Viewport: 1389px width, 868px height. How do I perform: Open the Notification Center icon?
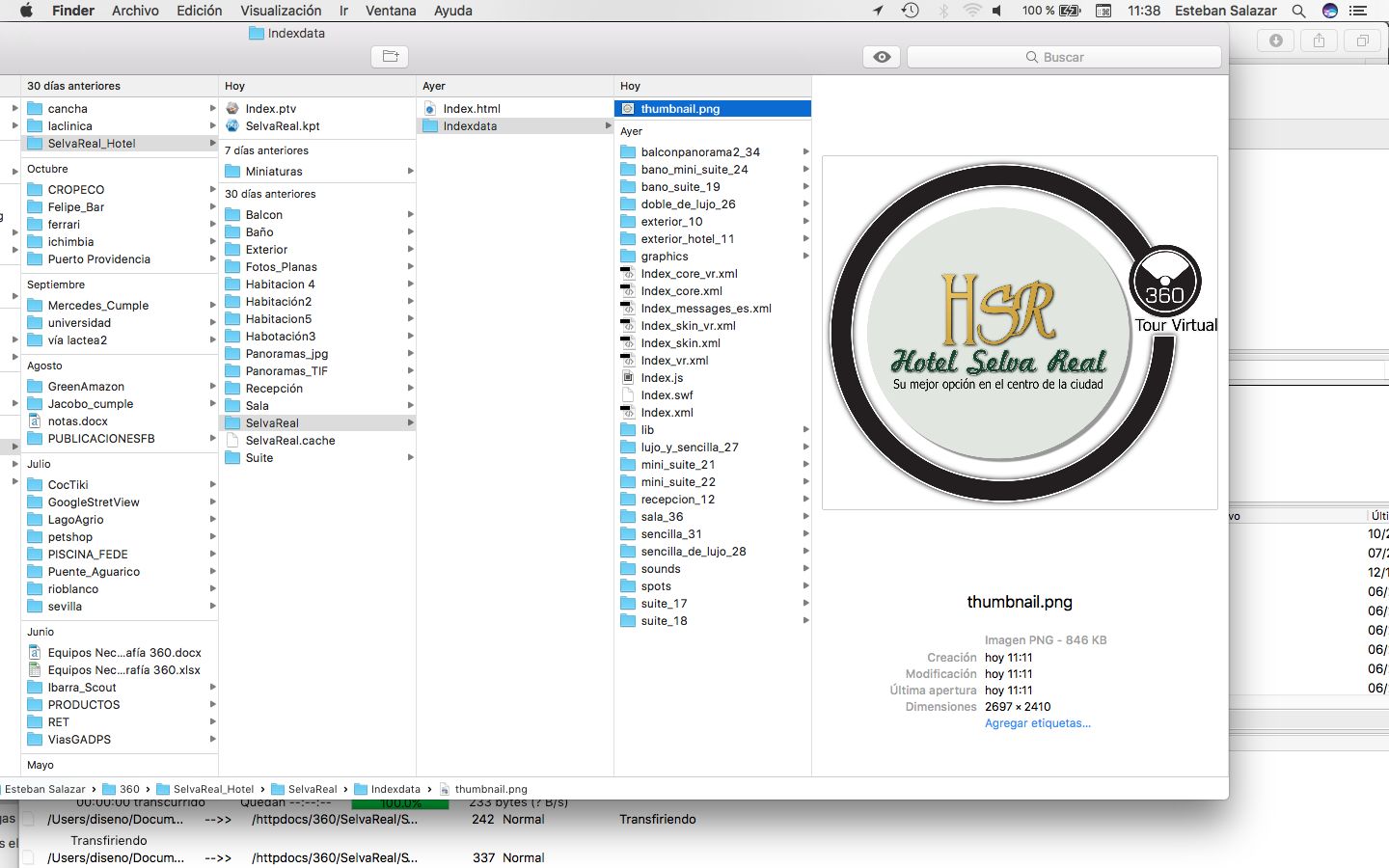point(1358,11)
